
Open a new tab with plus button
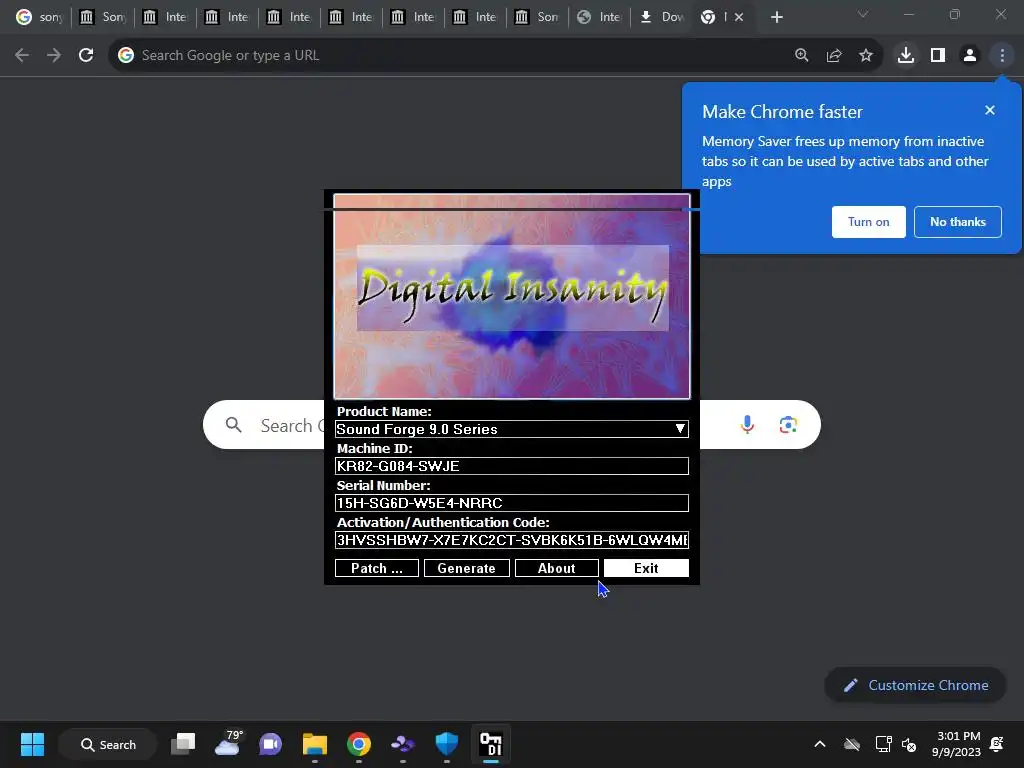776,17
